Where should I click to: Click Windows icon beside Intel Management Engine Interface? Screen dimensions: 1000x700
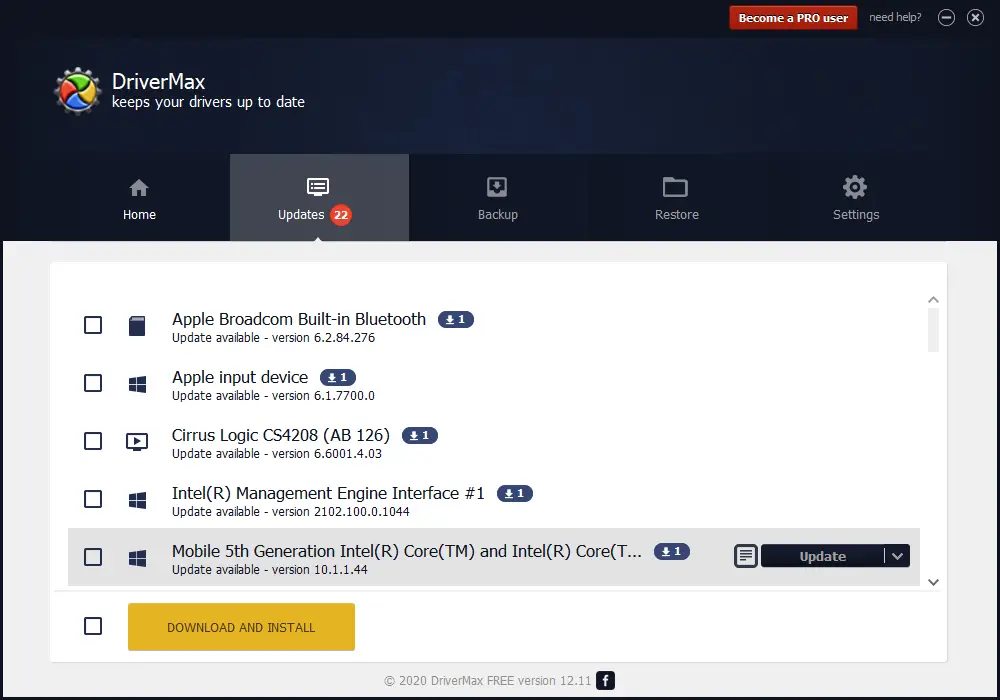pyautogui.click(x=137, y=500)
